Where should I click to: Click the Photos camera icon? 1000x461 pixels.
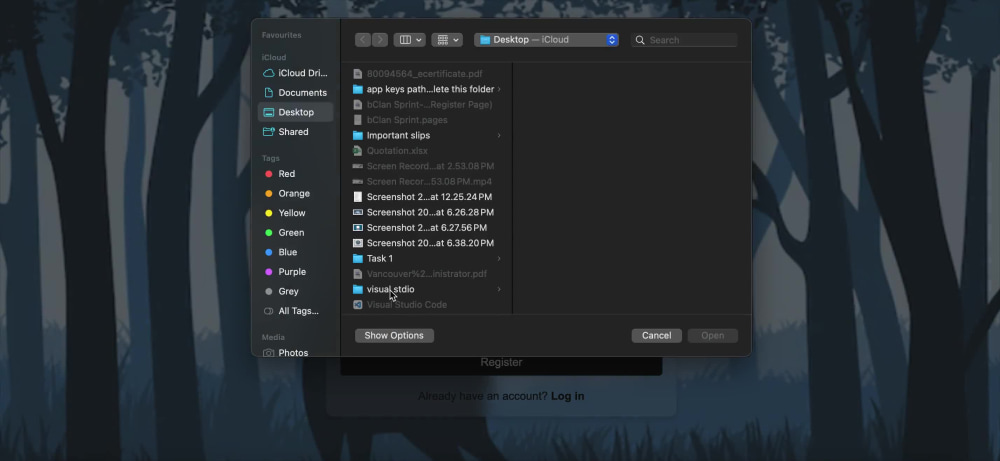click(268, 353)
